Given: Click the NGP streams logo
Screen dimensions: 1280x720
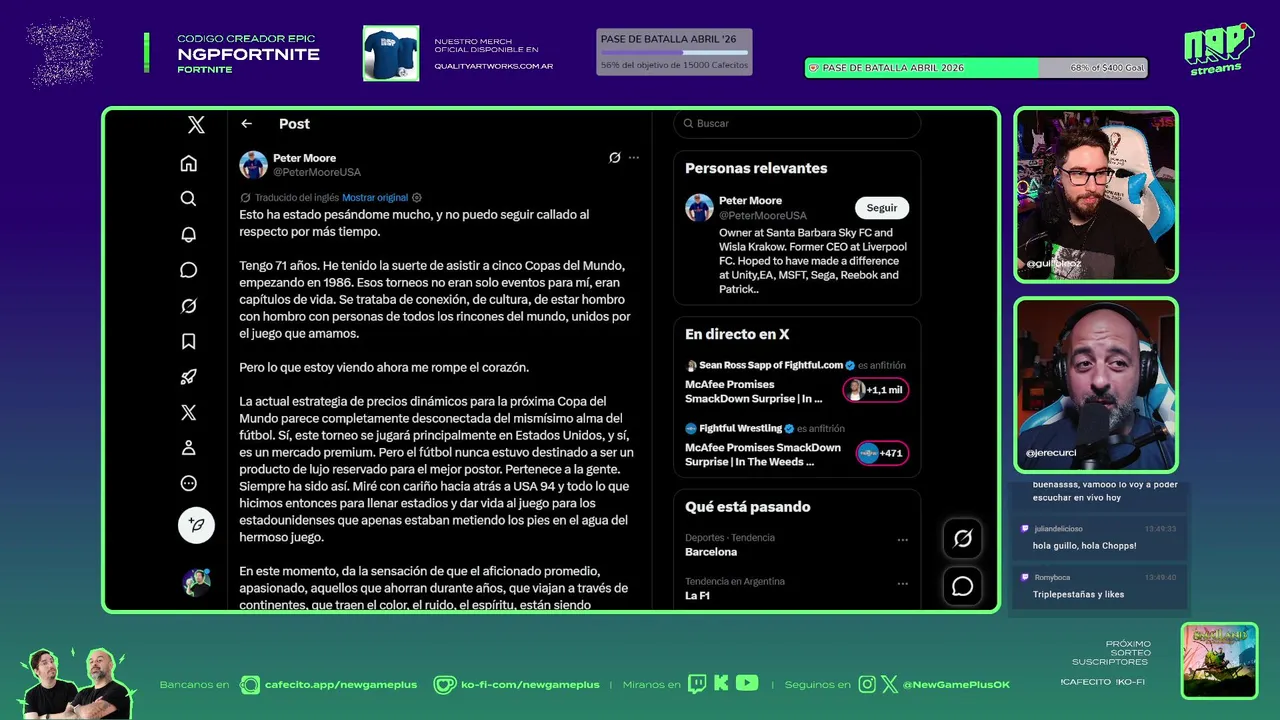Looking at the screenshot, I should [x=1218, y=48].
